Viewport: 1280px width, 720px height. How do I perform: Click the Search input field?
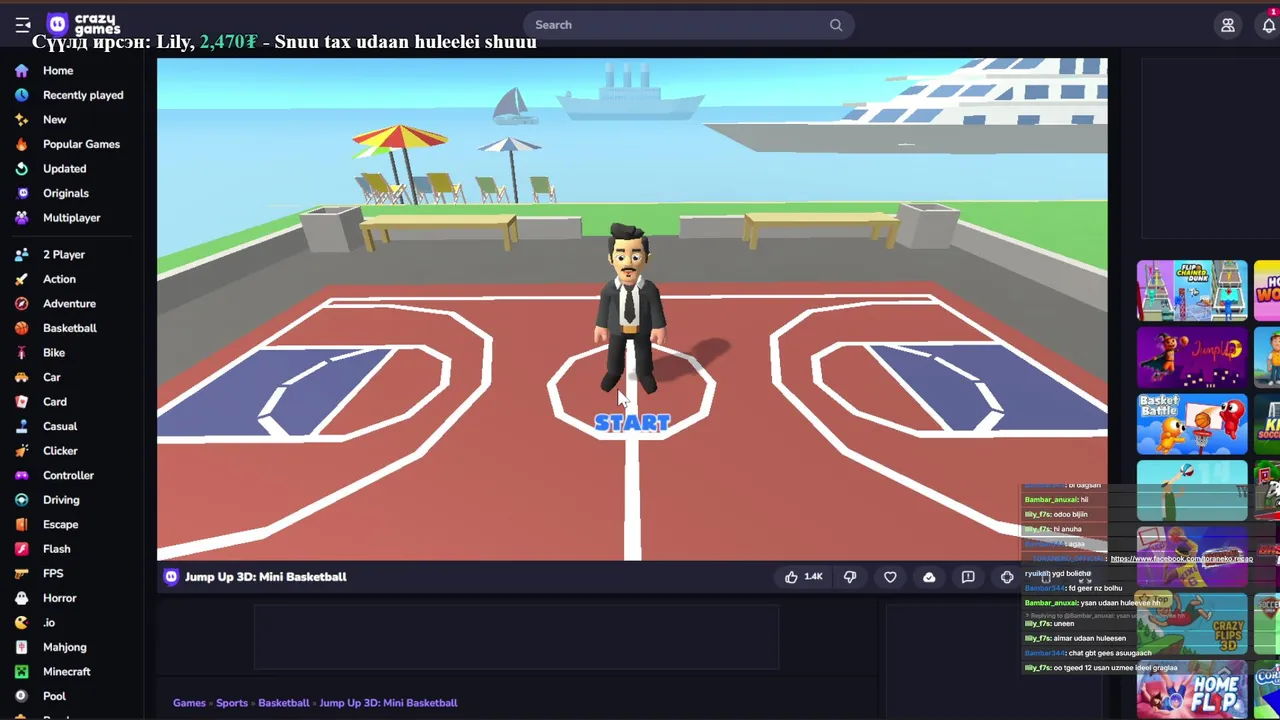pyautogui.click(x=688, y=25)
